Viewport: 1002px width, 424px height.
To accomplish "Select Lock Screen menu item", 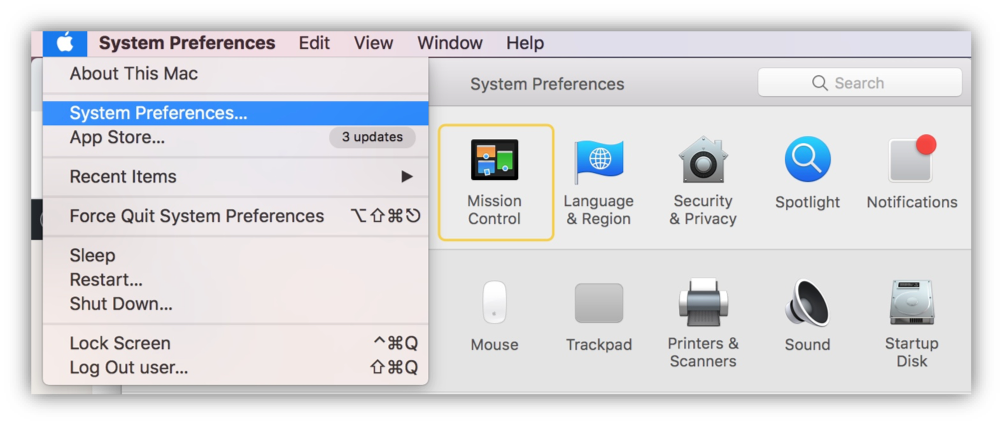I will pos(120,343).
